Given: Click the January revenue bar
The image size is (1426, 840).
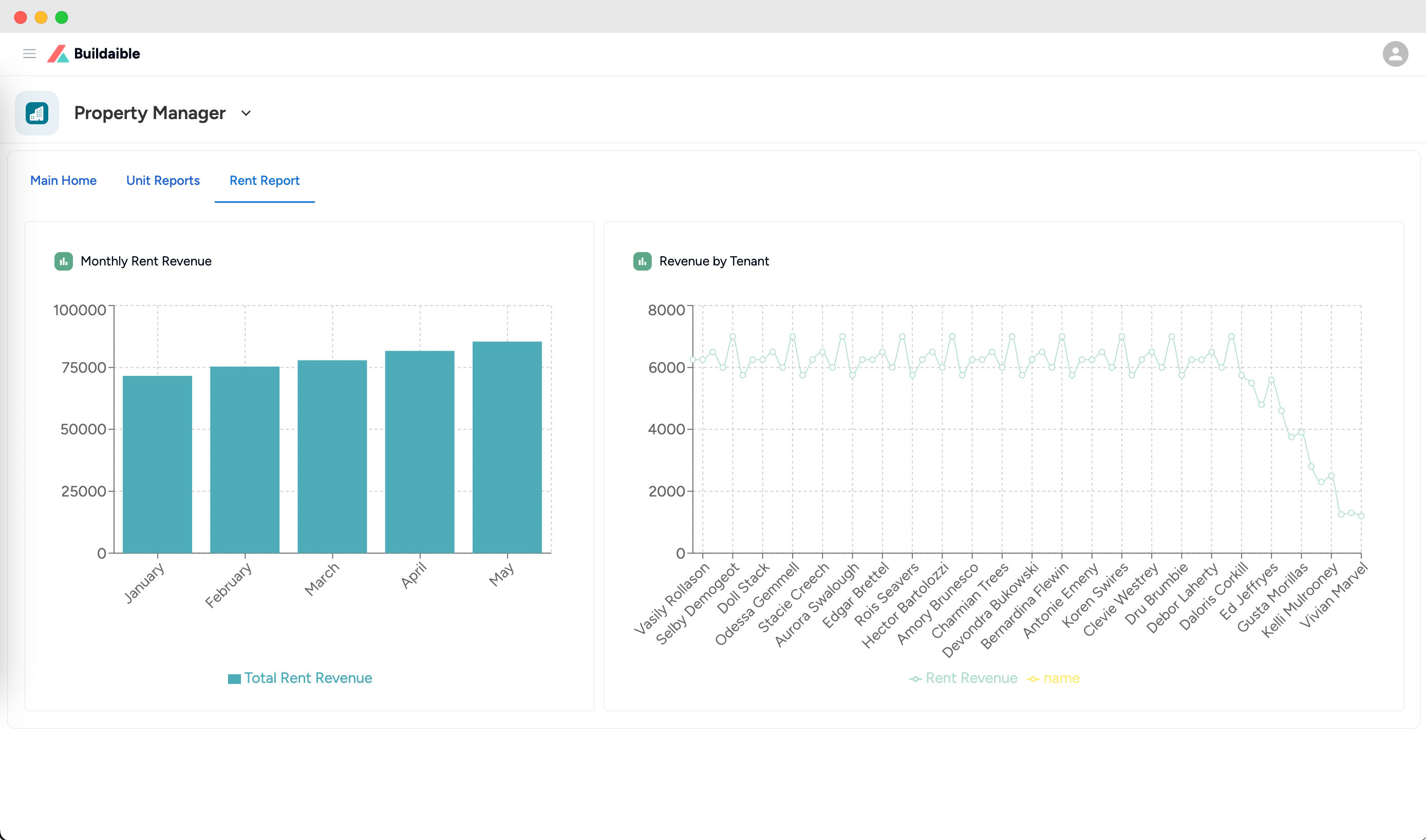Looking at the screenshot, I should (x=157, y=464).
